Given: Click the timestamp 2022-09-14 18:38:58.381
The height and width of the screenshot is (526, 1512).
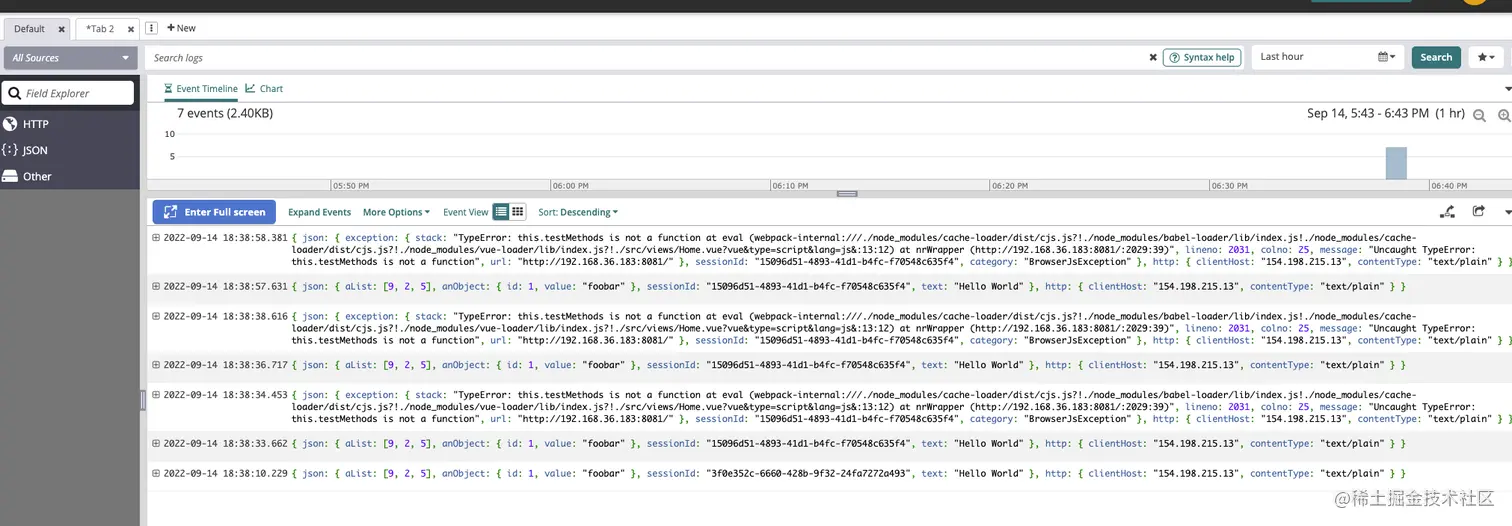Looking at the screenshot, I should click(x=225, y=238).
